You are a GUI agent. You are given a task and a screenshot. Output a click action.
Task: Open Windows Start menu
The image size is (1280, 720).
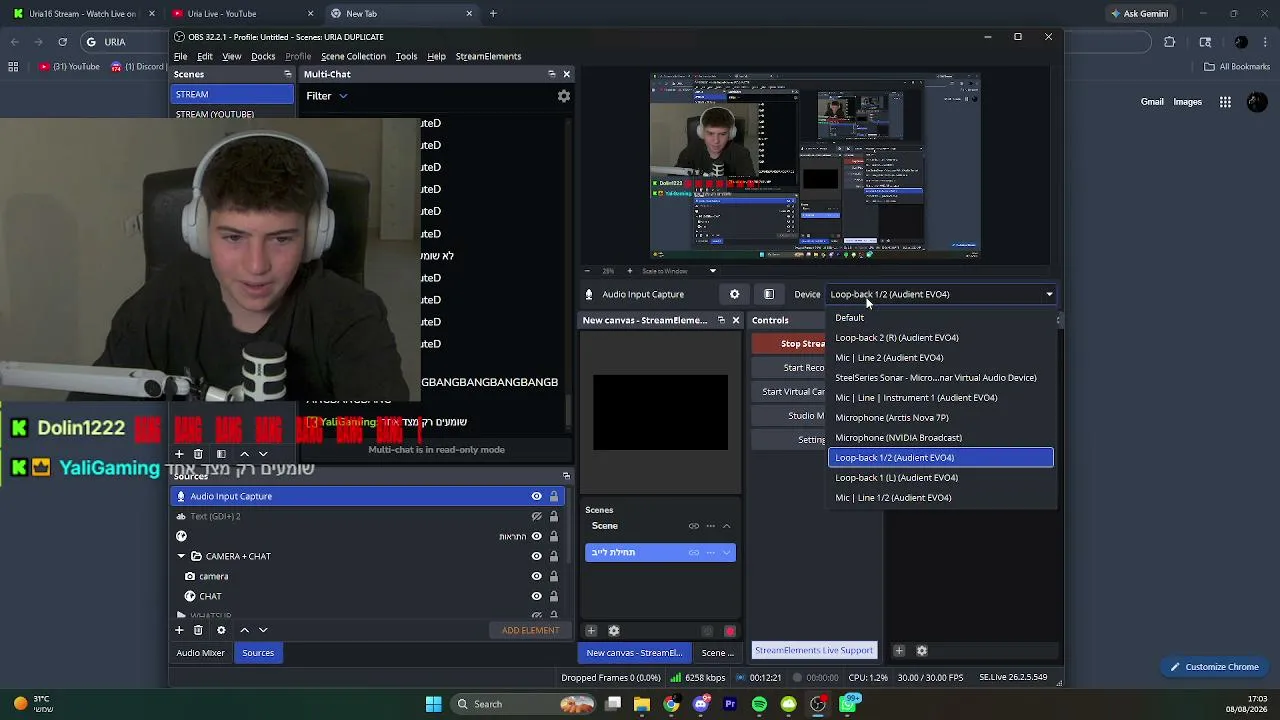pyautogui.click(x=433, y=704)
